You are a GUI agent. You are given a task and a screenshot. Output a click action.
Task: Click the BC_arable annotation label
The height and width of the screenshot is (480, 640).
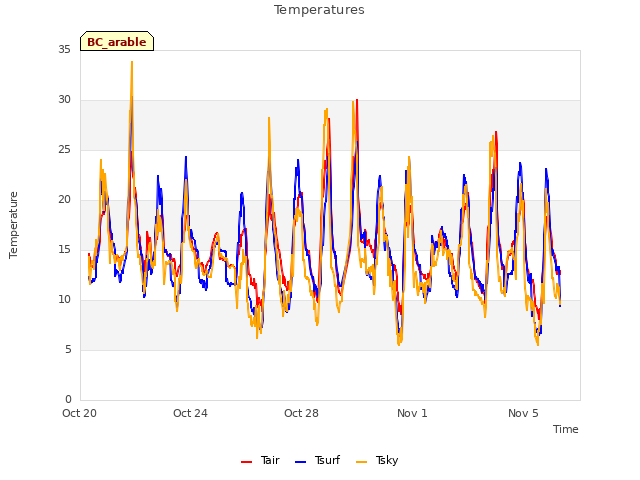pos(117,41)
